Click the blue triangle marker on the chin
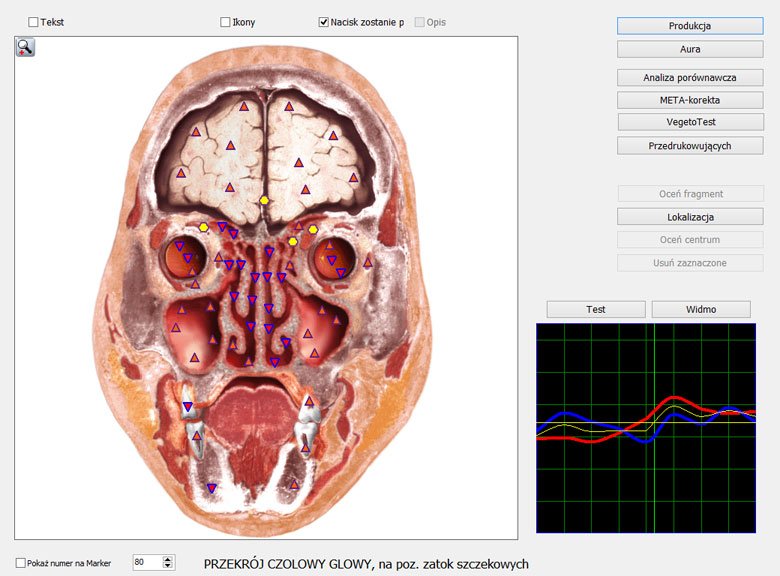The height and width of the screenshot is (576, 780). coord(211,488)
